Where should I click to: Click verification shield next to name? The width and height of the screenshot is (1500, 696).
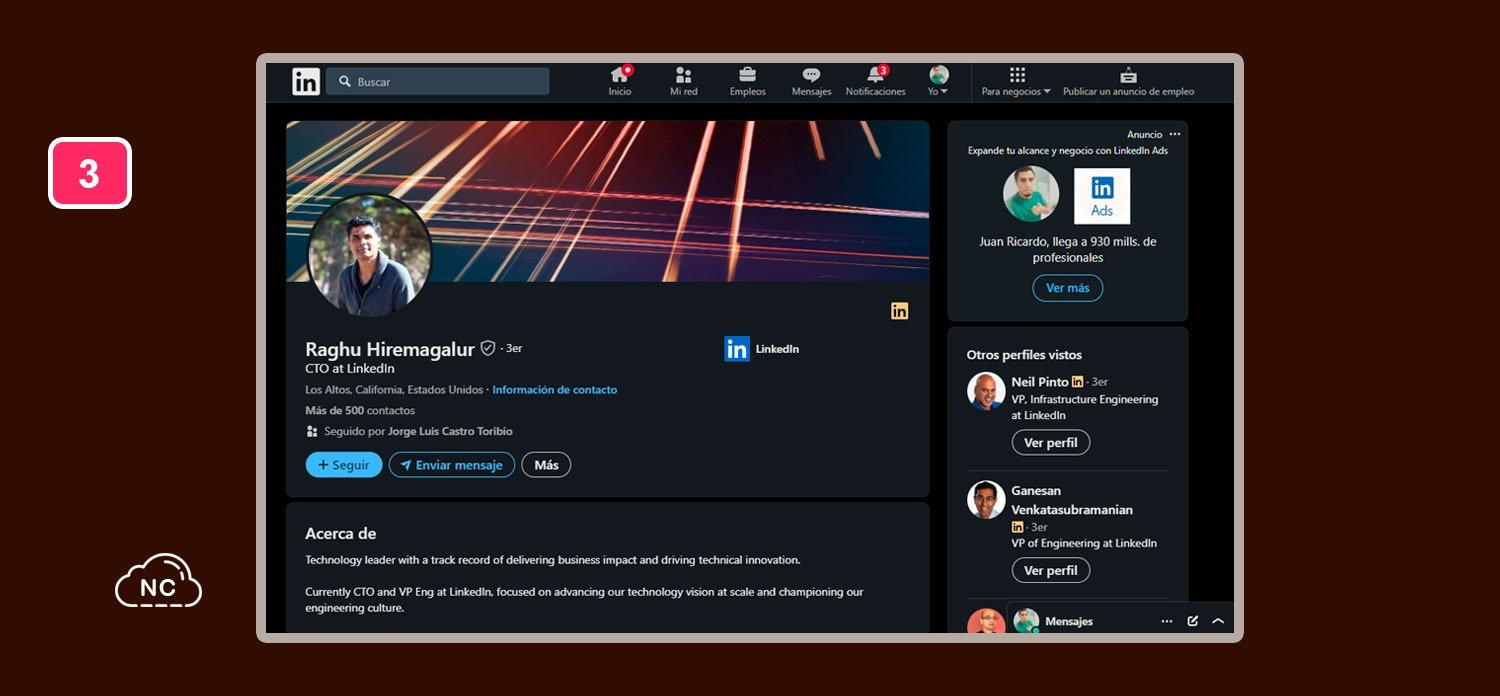coord(488,348)
